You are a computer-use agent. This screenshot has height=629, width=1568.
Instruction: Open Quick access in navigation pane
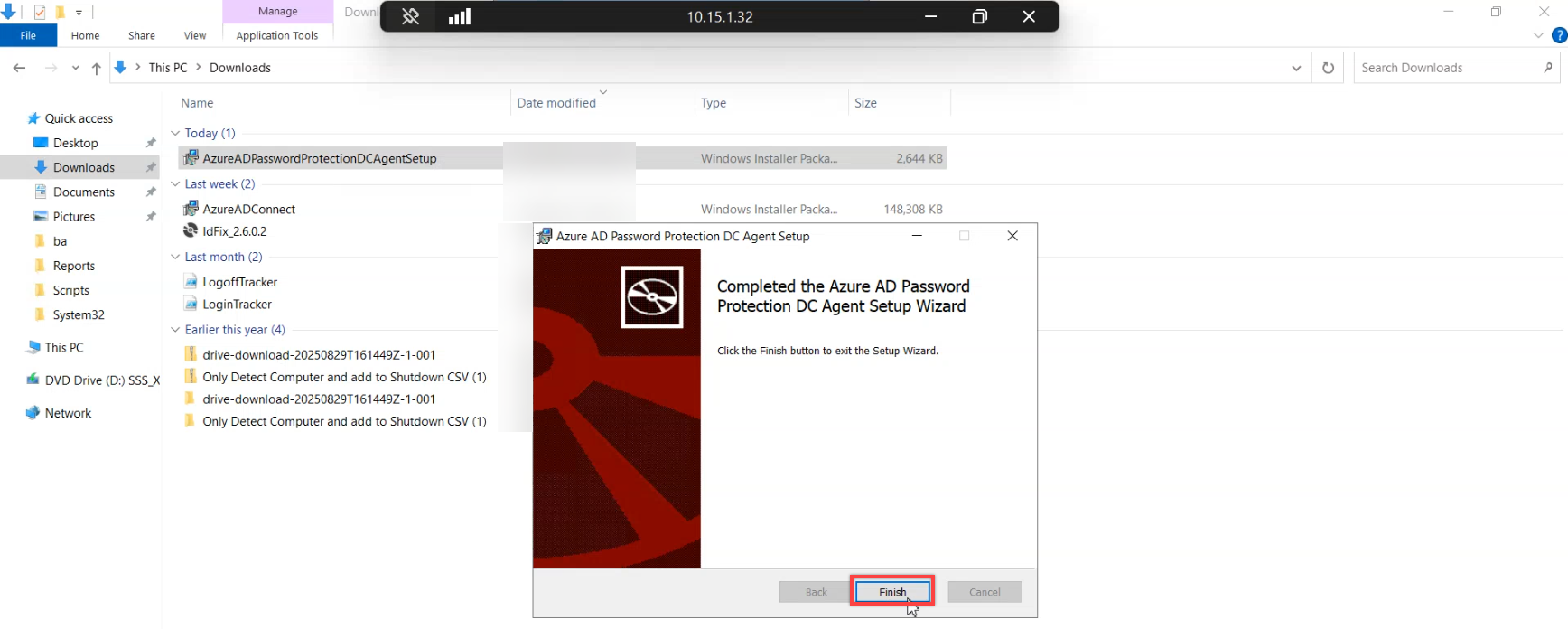coord(79,118)
